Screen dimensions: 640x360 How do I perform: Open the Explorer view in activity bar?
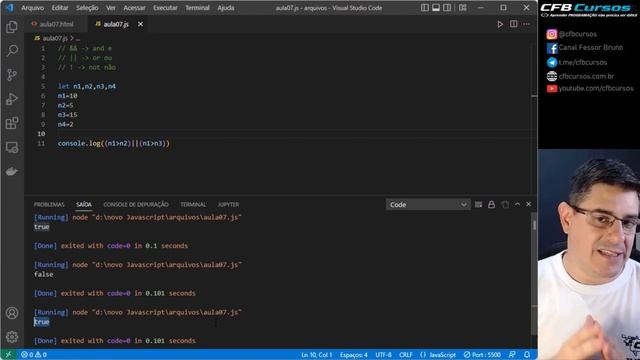[x=12, y=27]
